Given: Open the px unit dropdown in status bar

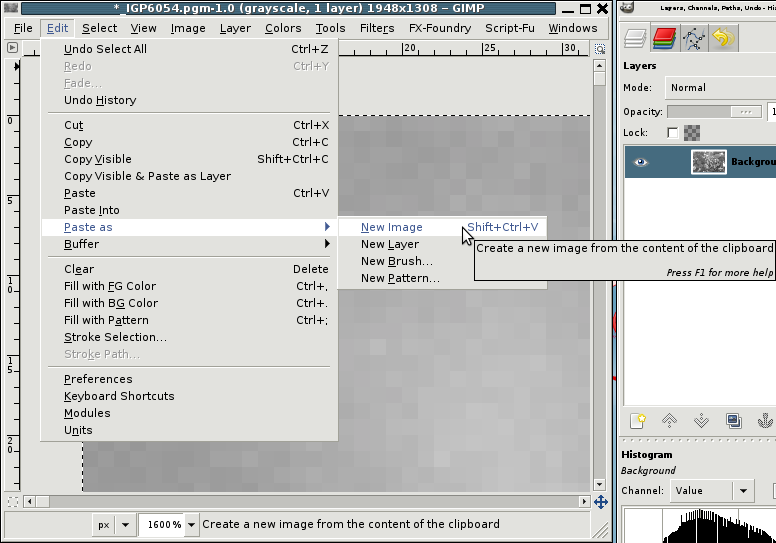Looking at the screenshot, I should [x=113, y=524].
